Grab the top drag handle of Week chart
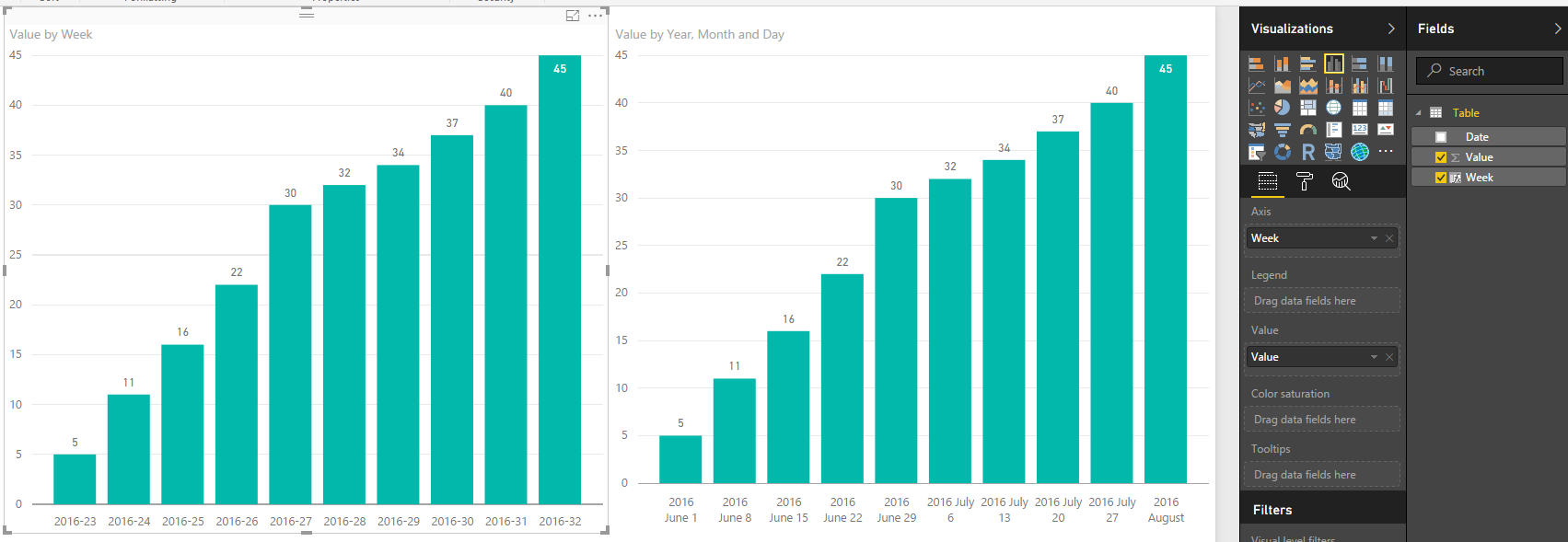Viewport: 1568px width, 542px height. coord(307,15)
